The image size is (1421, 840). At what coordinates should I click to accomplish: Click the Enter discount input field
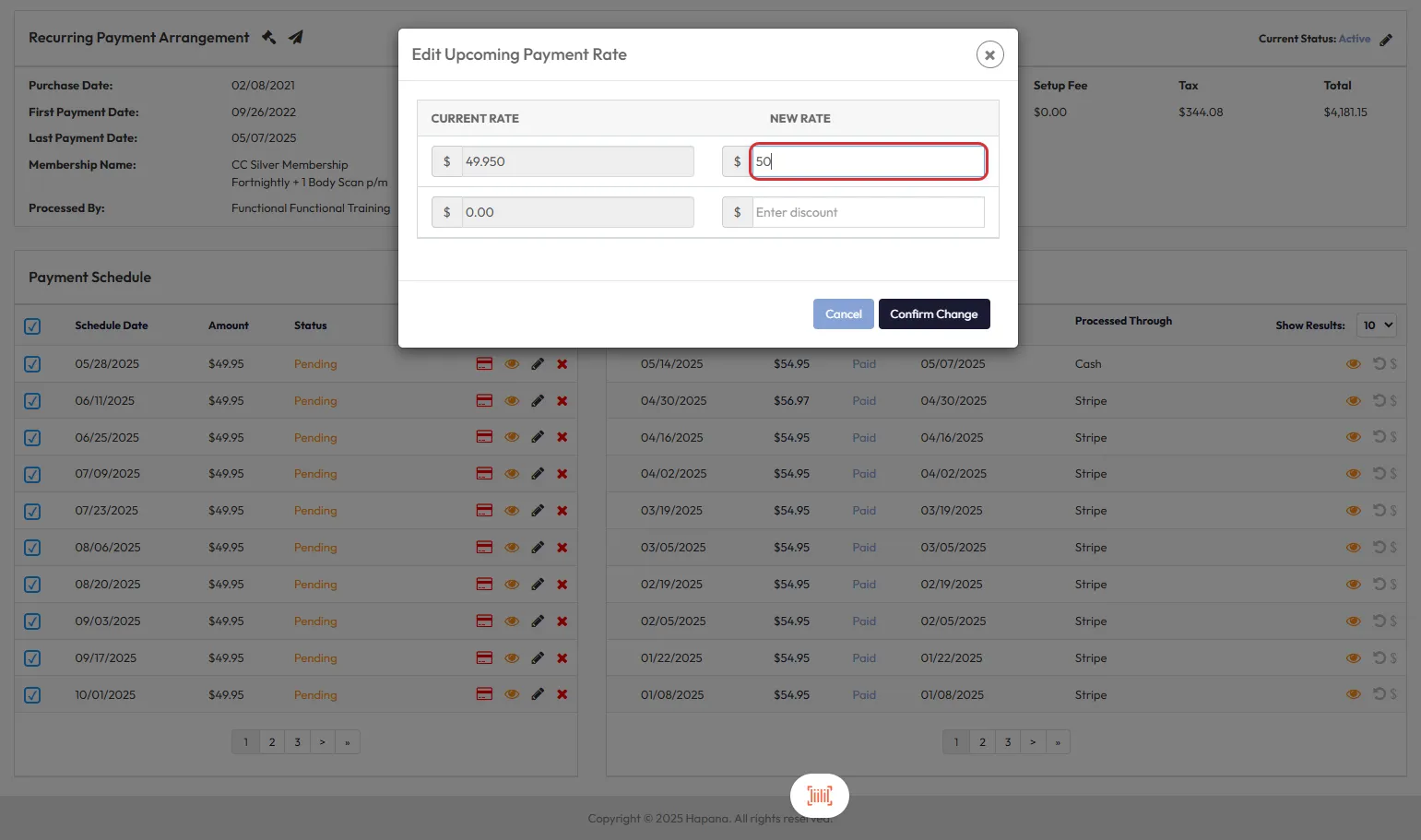[867, 213]
